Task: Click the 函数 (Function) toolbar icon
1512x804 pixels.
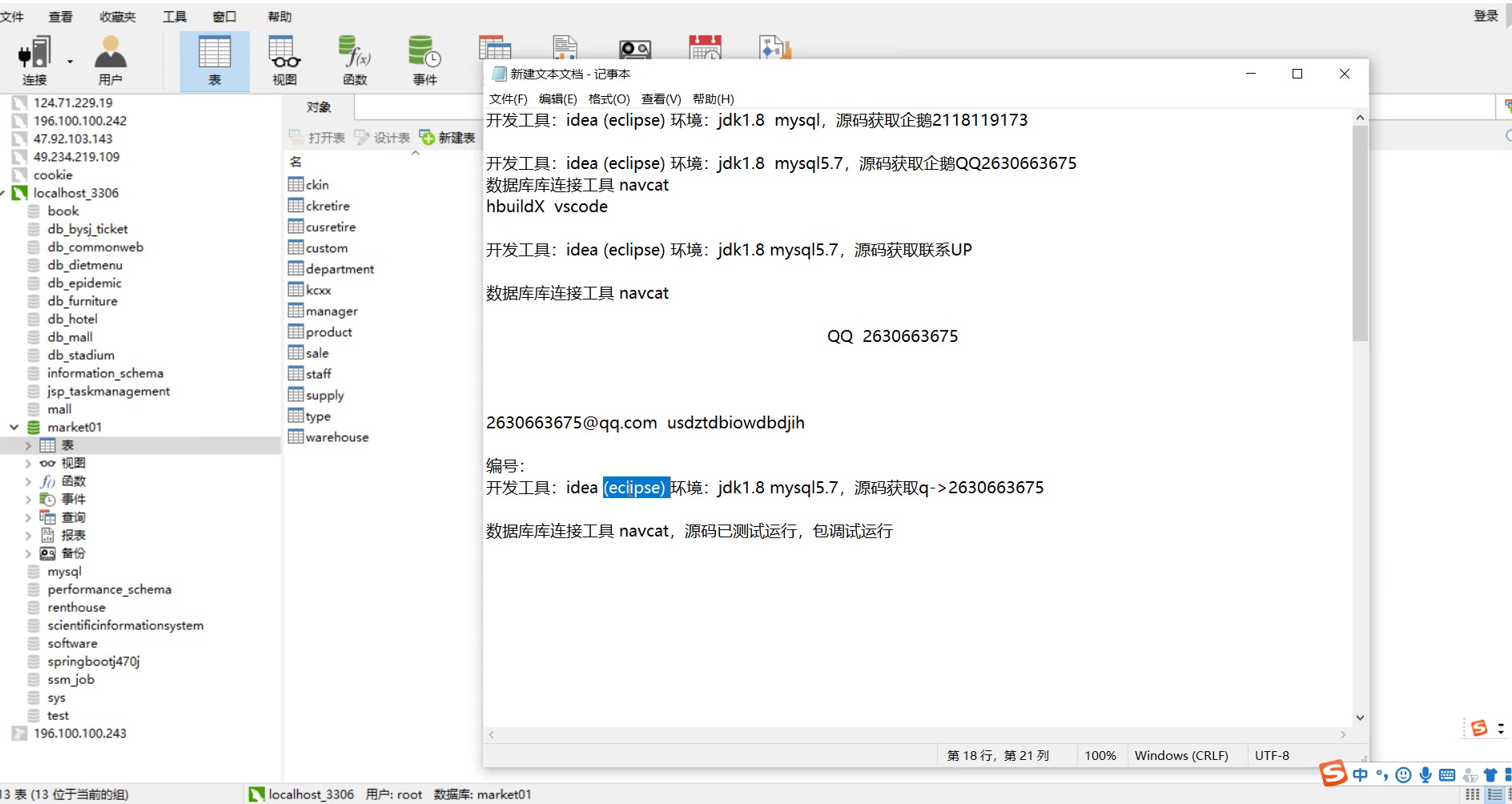Action: click(355, 61)
